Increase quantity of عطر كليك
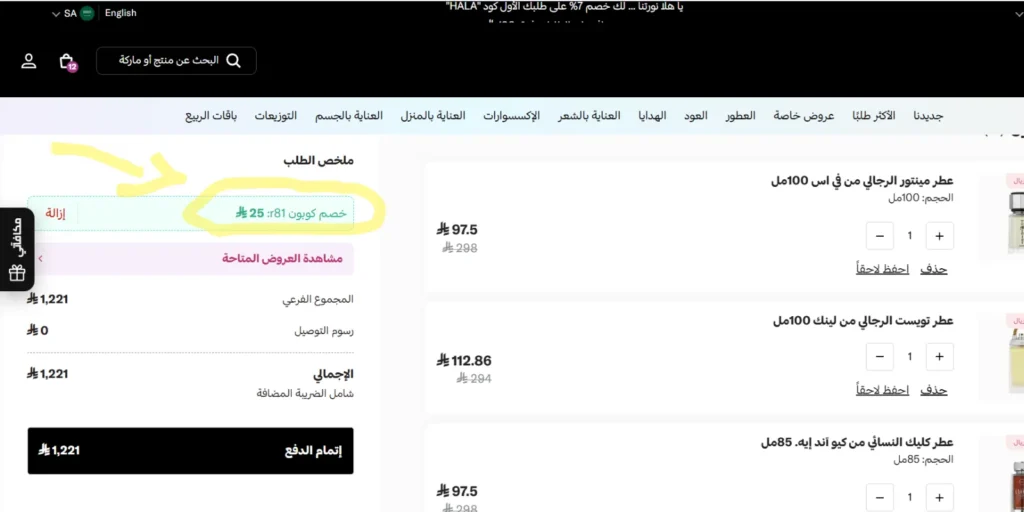 [x=939, y=498]
